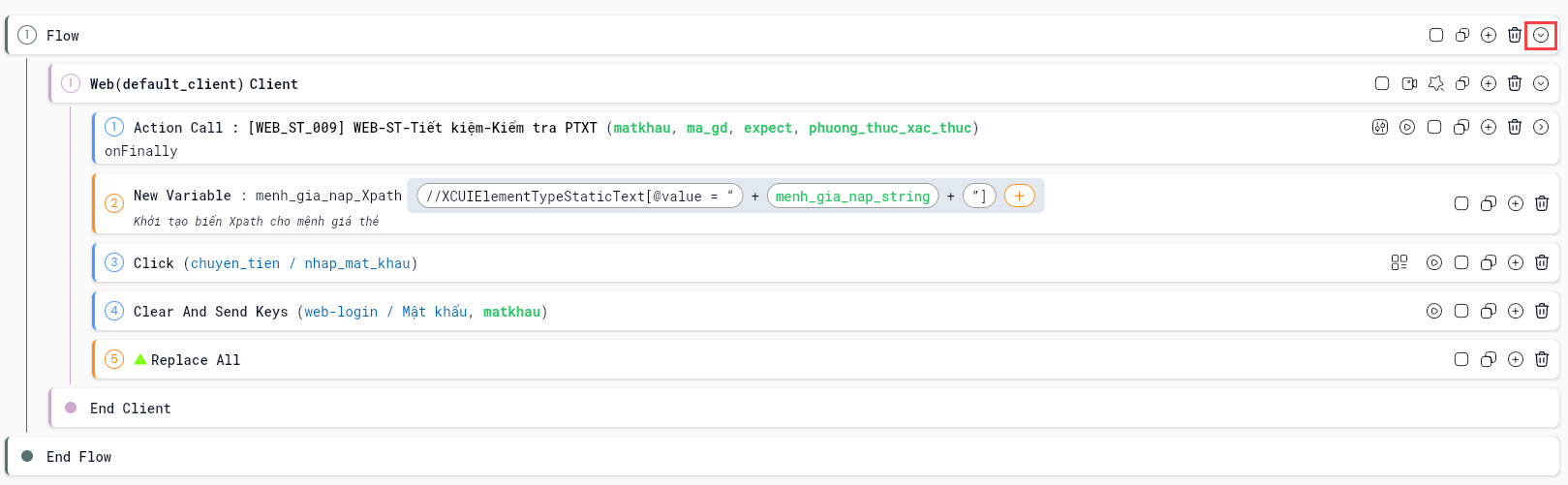Edit the //XCUIElementTypeStaticText[@value = " field
Image resolution: width=1568 pixels, height=485 pixels.
tap(579, 197)
